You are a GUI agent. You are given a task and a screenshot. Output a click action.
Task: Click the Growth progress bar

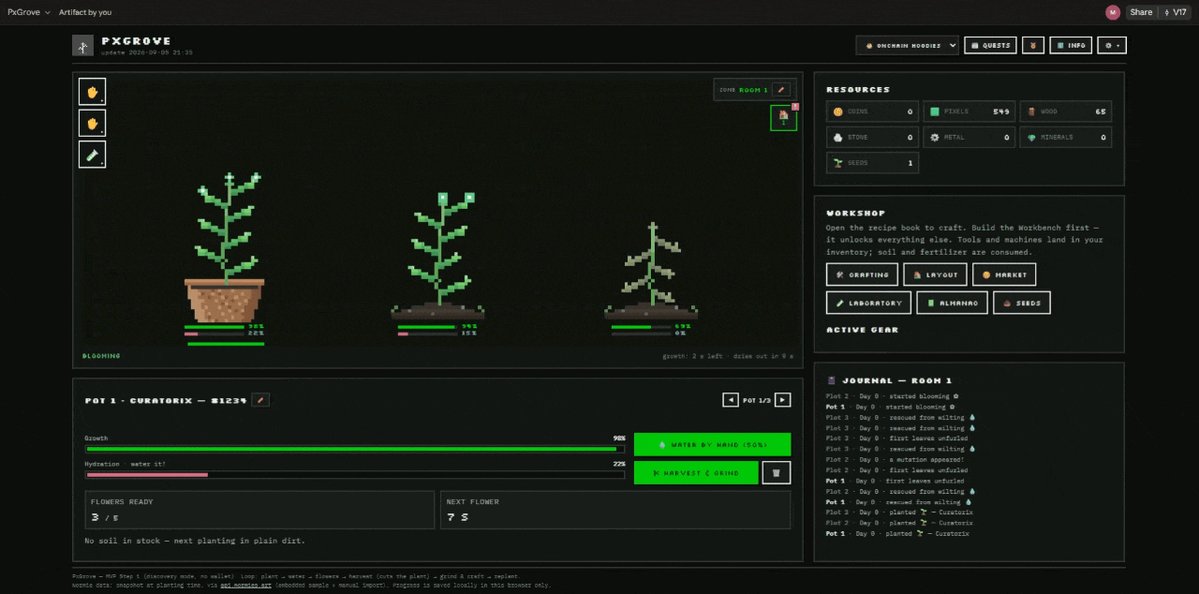[355, 449]
